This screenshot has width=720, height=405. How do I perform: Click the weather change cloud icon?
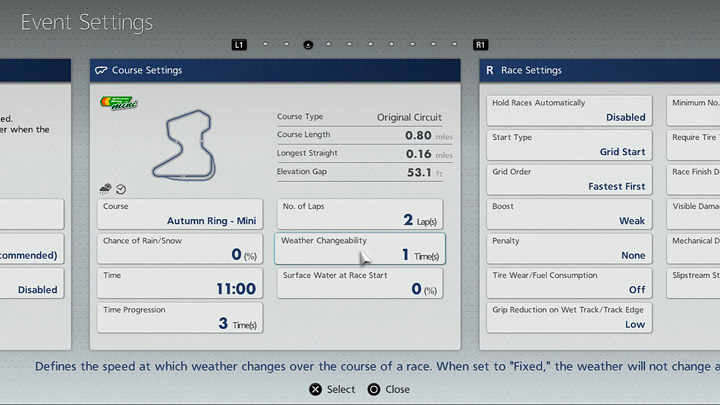(x=105, y=188)
